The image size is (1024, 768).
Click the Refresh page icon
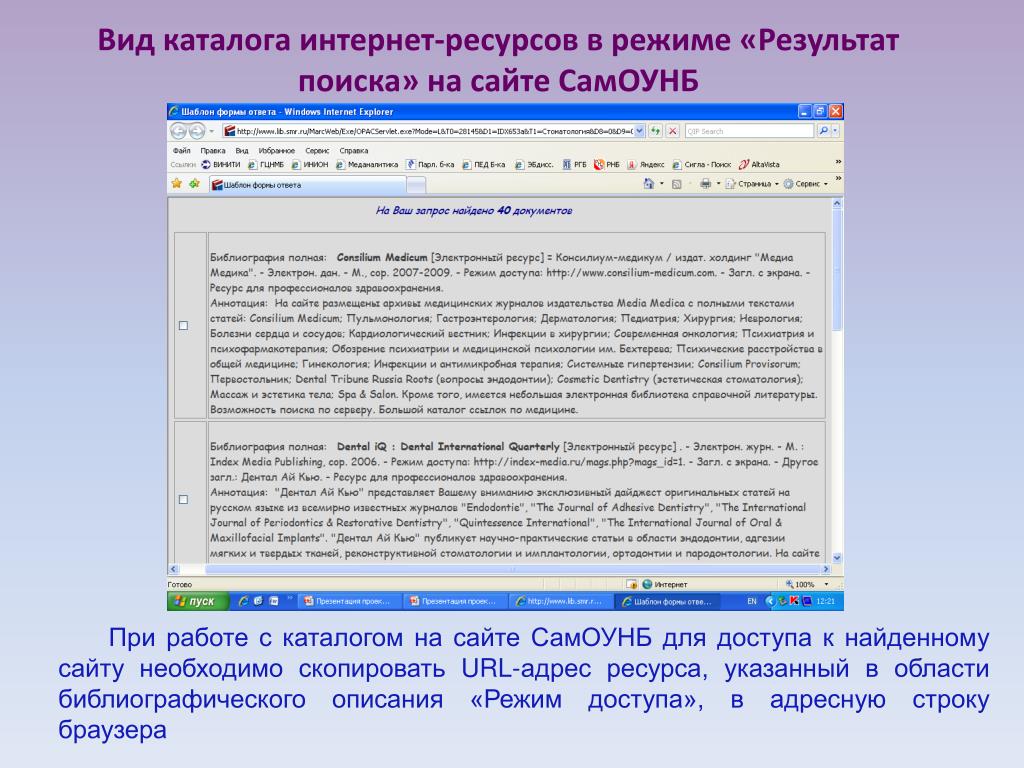click(655, 131)
